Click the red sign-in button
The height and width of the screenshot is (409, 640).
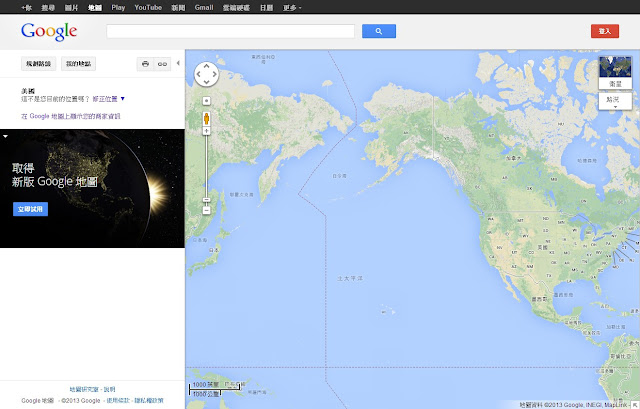pyautogui.click(x=605, y=31)
